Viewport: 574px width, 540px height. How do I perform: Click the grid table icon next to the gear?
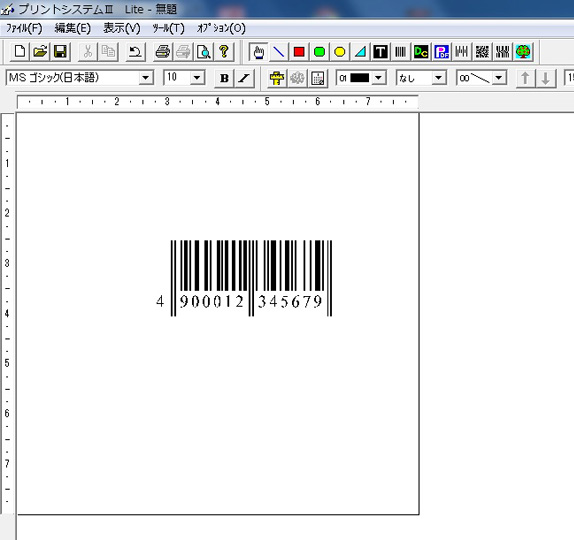pyautogui.click(x=318, y=78)
